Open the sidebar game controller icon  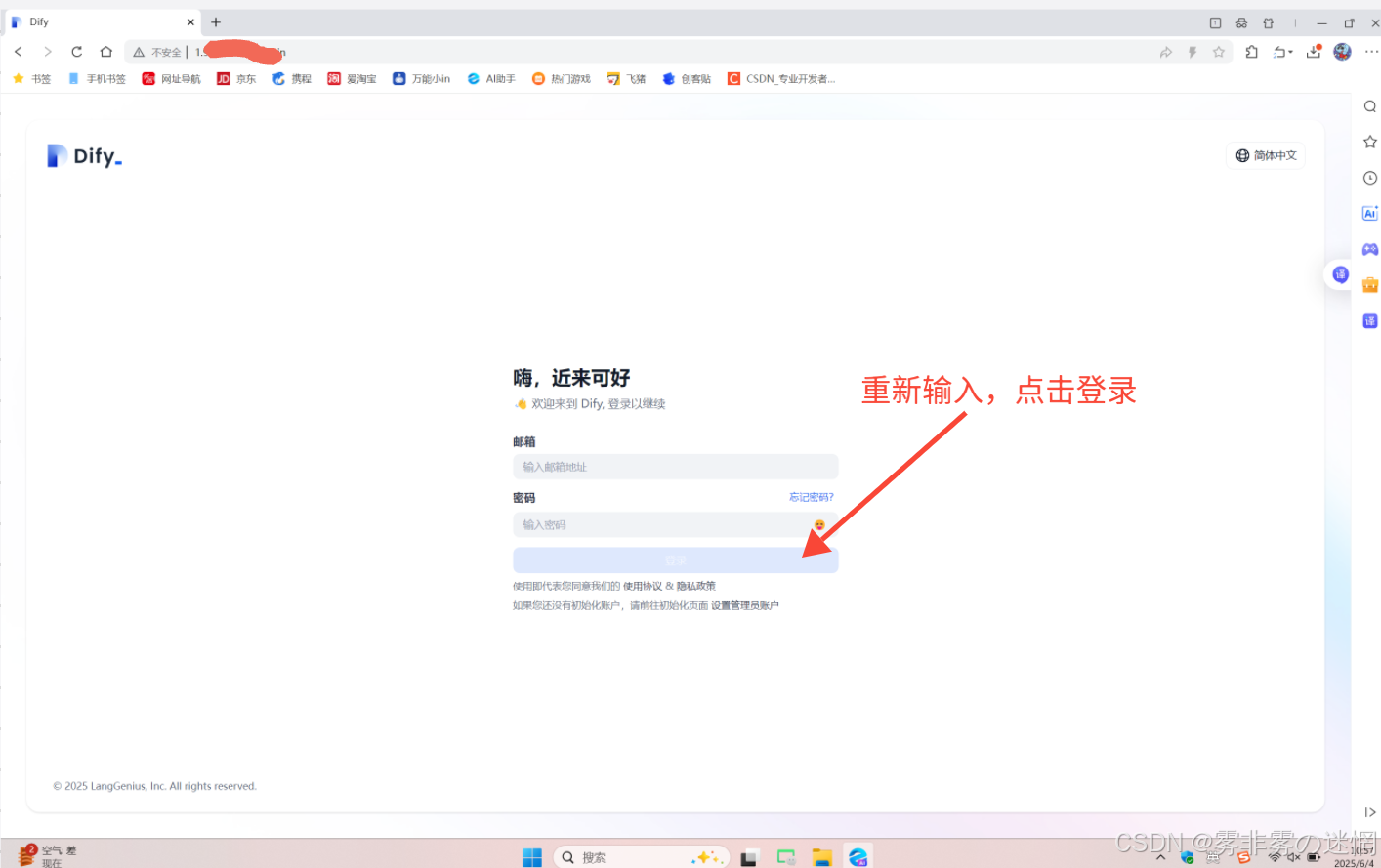coord(1370,249)
